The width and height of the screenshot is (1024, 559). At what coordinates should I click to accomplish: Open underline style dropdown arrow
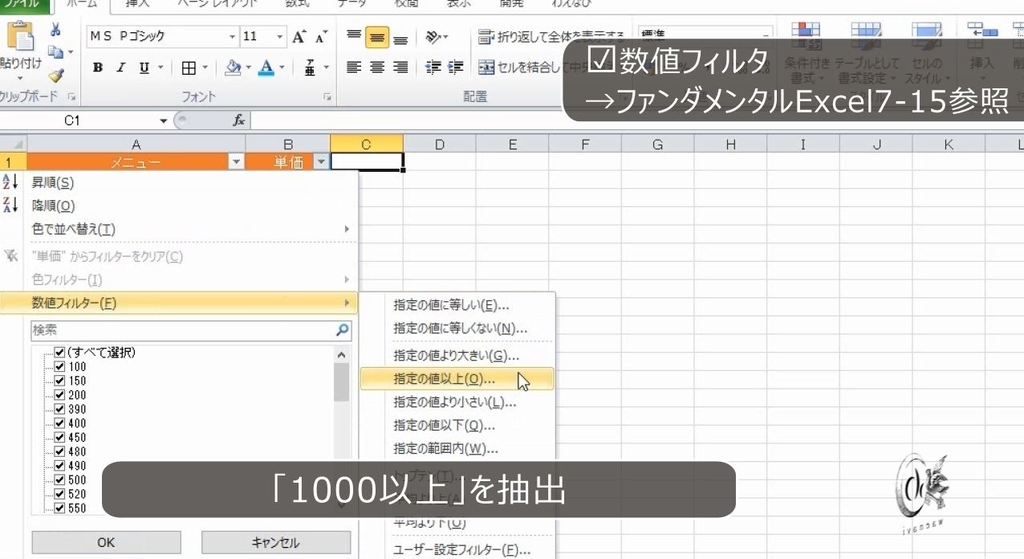pyautogui.click(x=160, y=67)
